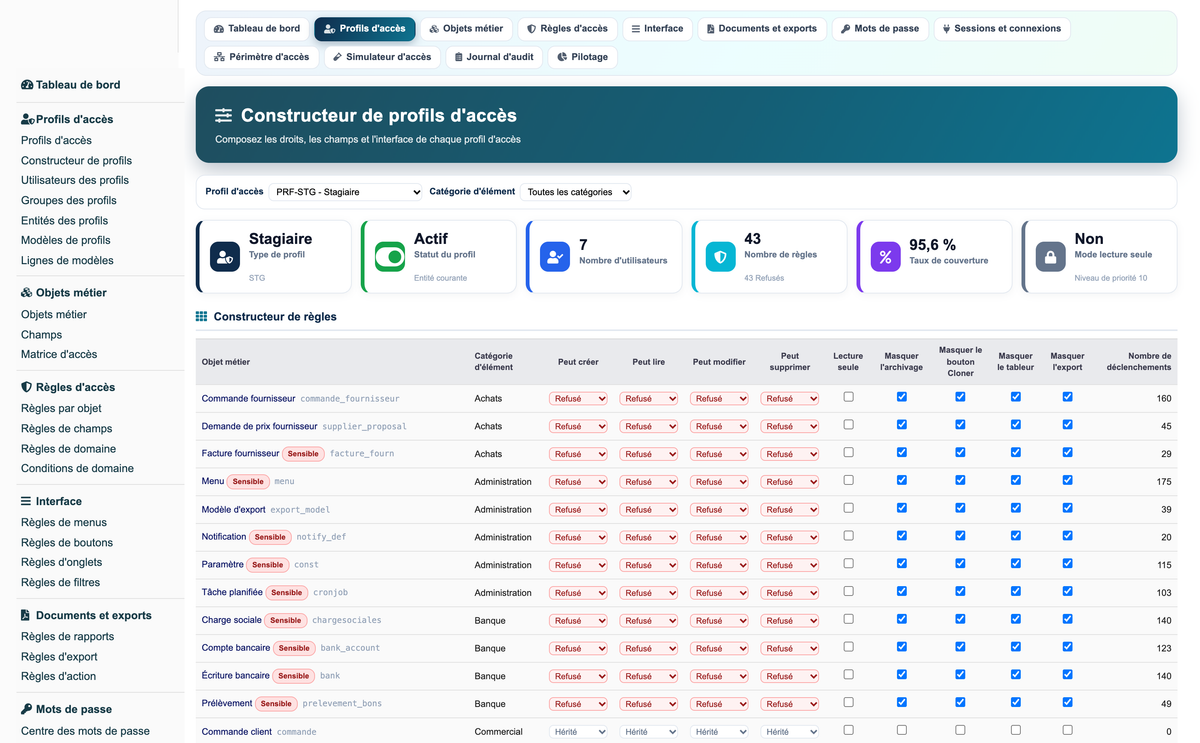Open Matrice d'accès sidebar link
Viewport: 1200px width, 743px height.
[59, 355]
